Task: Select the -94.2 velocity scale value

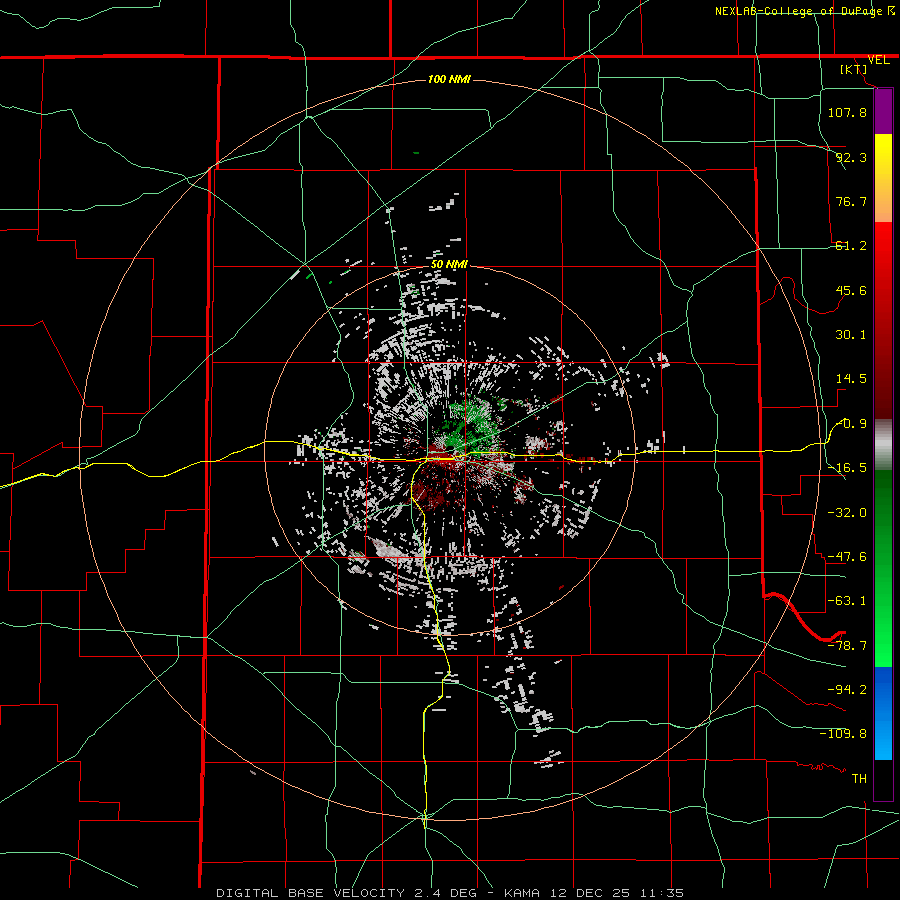Action: click(x=847, y=690)
